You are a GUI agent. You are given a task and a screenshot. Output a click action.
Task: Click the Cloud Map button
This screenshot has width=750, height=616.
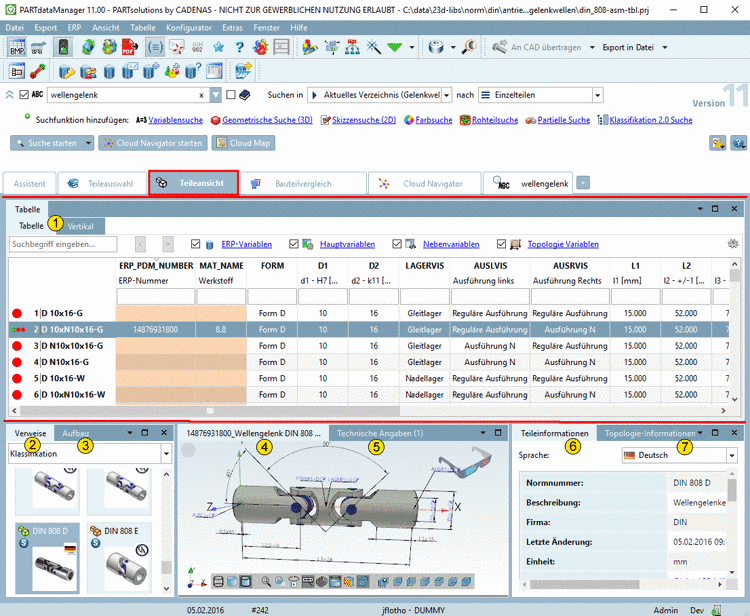pos(243,143)
